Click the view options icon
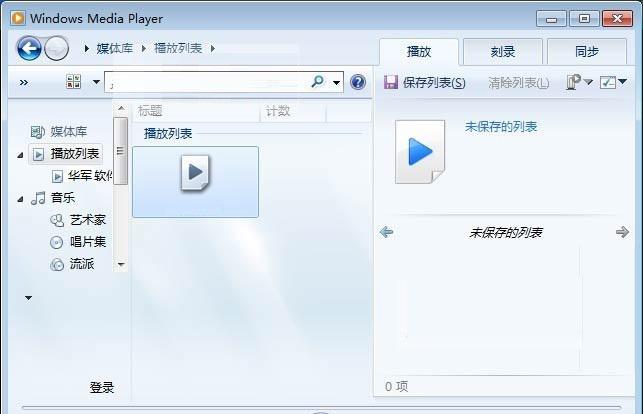643x414 pixels. click(73, 82)
